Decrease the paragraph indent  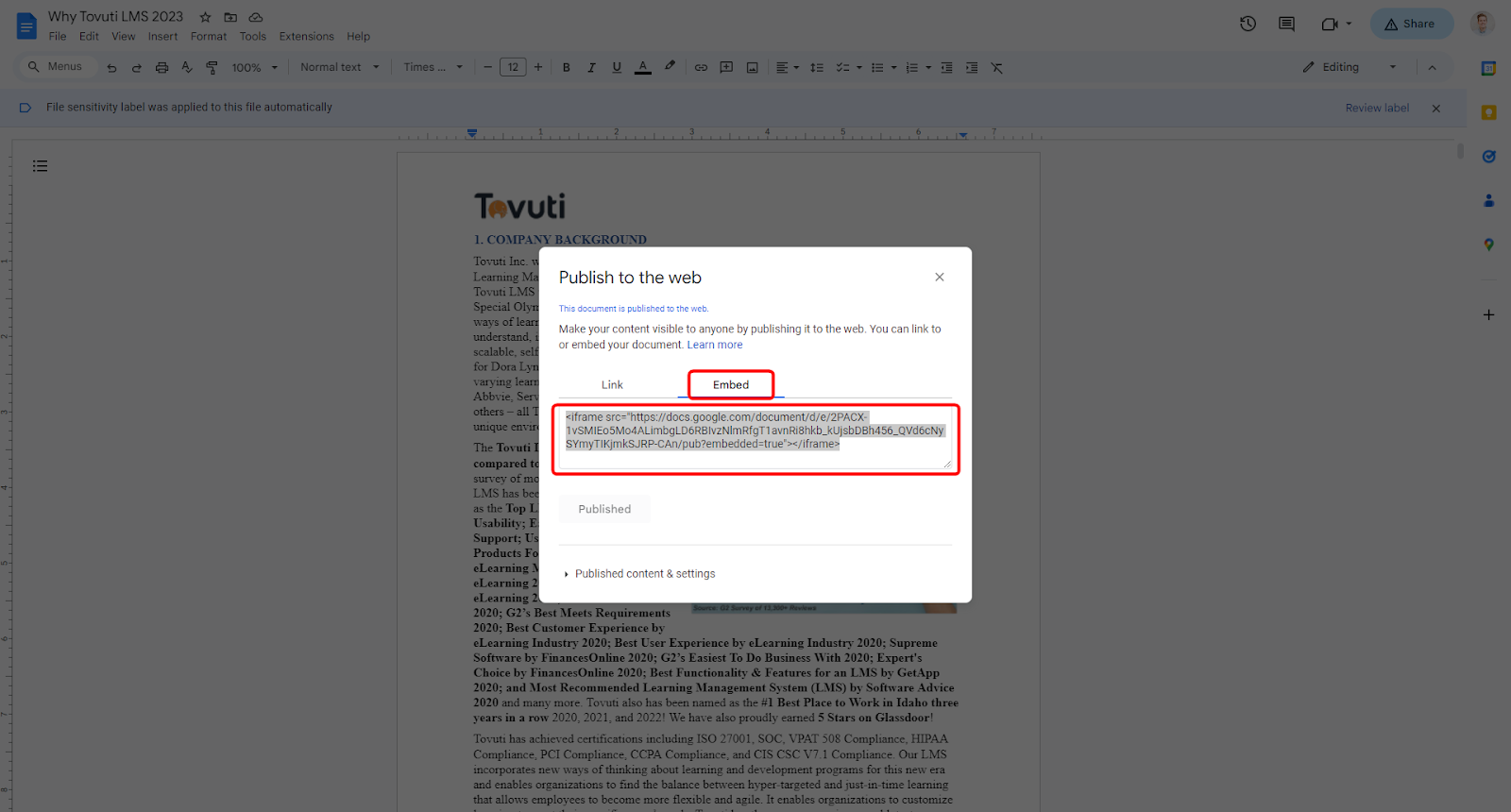point(946,68)
